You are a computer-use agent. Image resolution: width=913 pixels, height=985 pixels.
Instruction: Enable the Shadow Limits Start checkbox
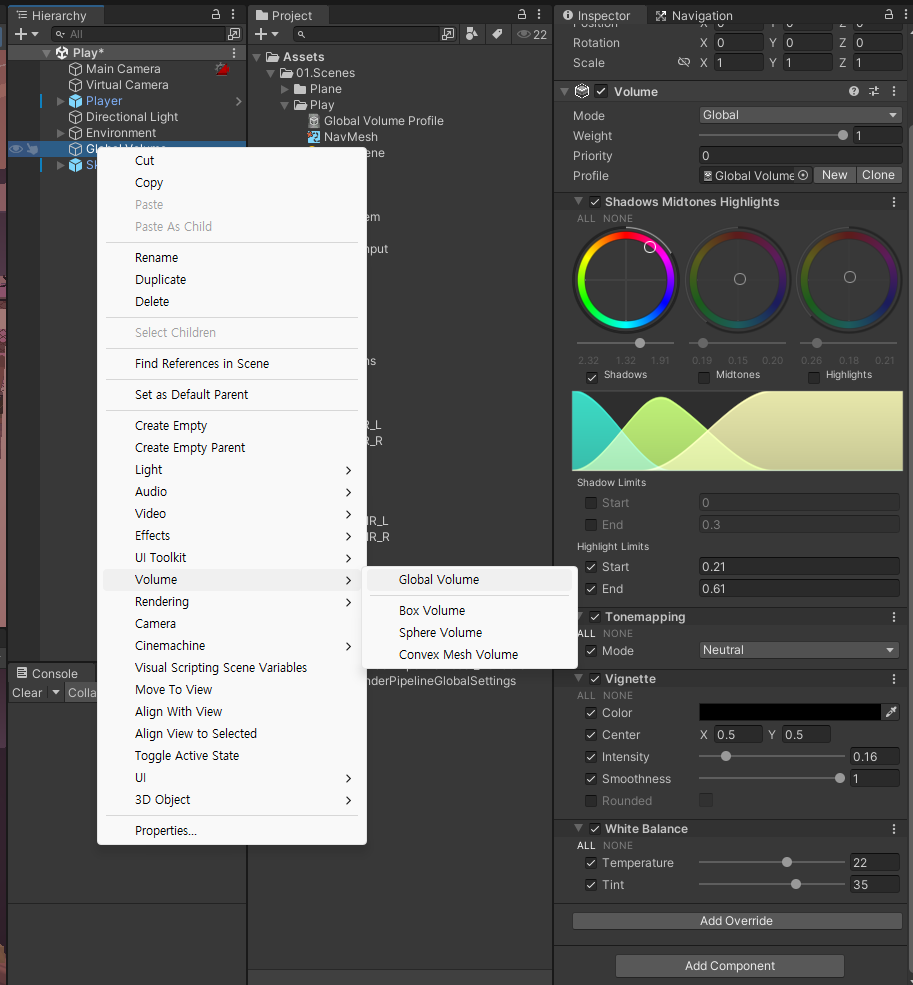pos(591,503)
